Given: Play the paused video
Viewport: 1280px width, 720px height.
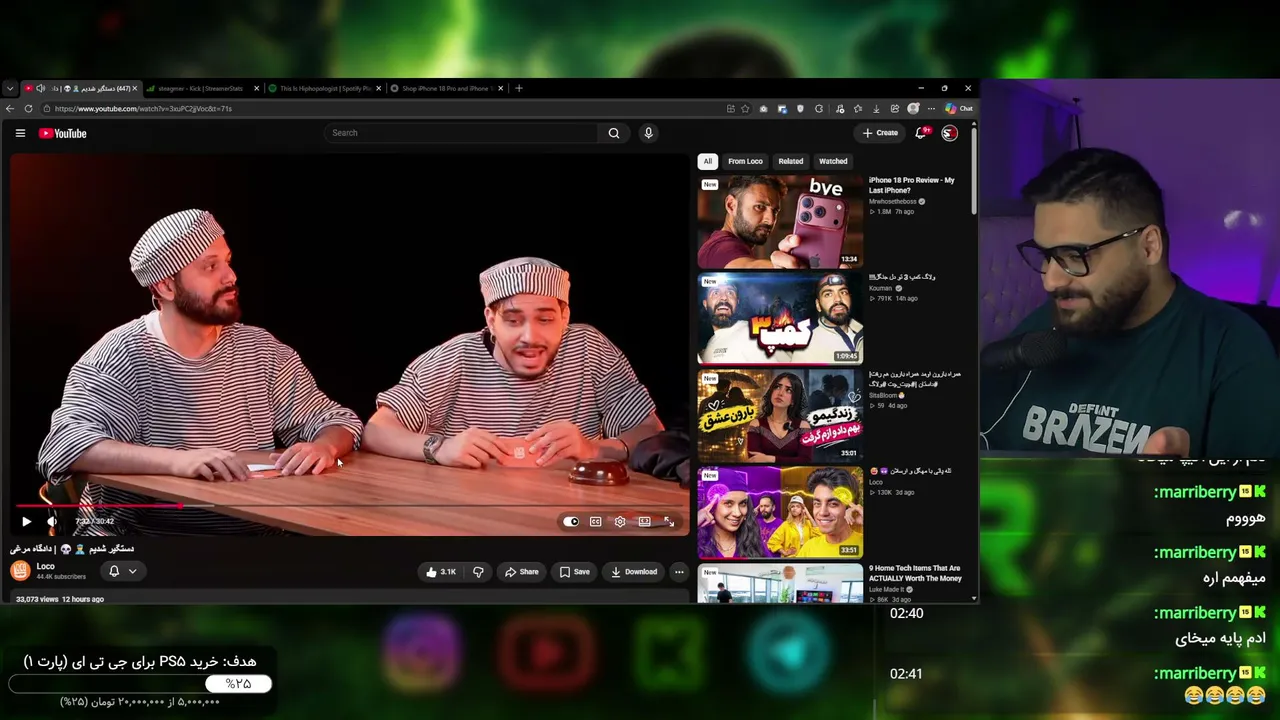Looking at the screenshot, I should [26, 521].
